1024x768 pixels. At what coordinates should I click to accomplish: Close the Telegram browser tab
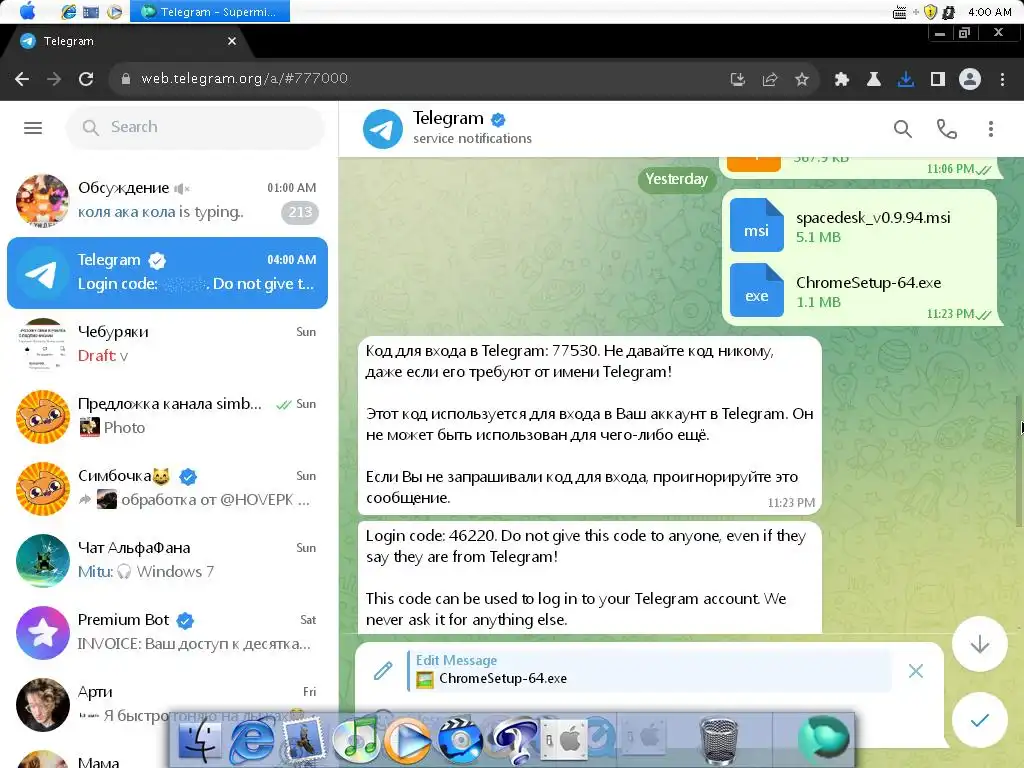(x=232, y=41)
